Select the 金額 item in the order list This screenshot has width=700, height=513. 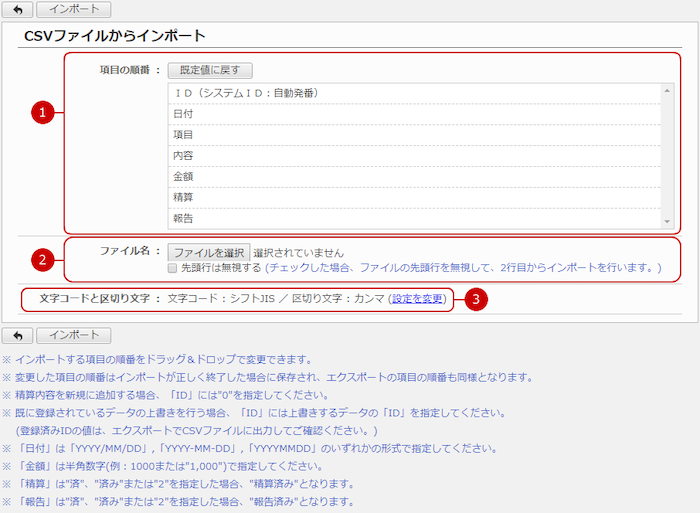click(x=184, y=177)
